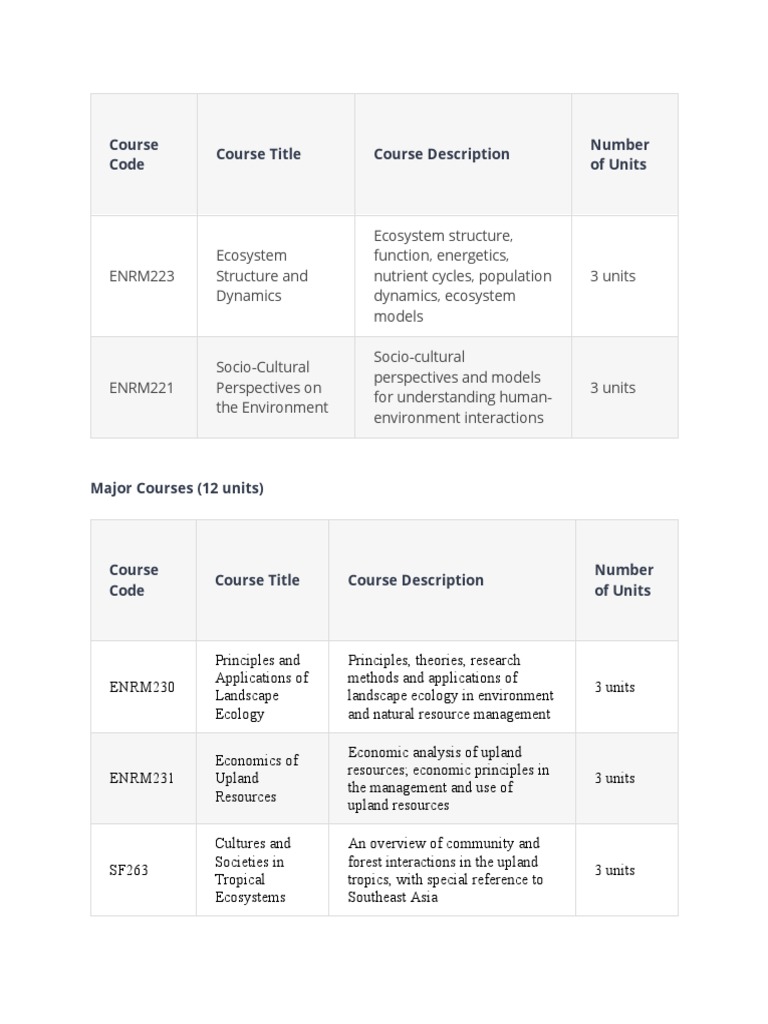
Task: Click the ENRM230 course code
Action: coord(142,687)
